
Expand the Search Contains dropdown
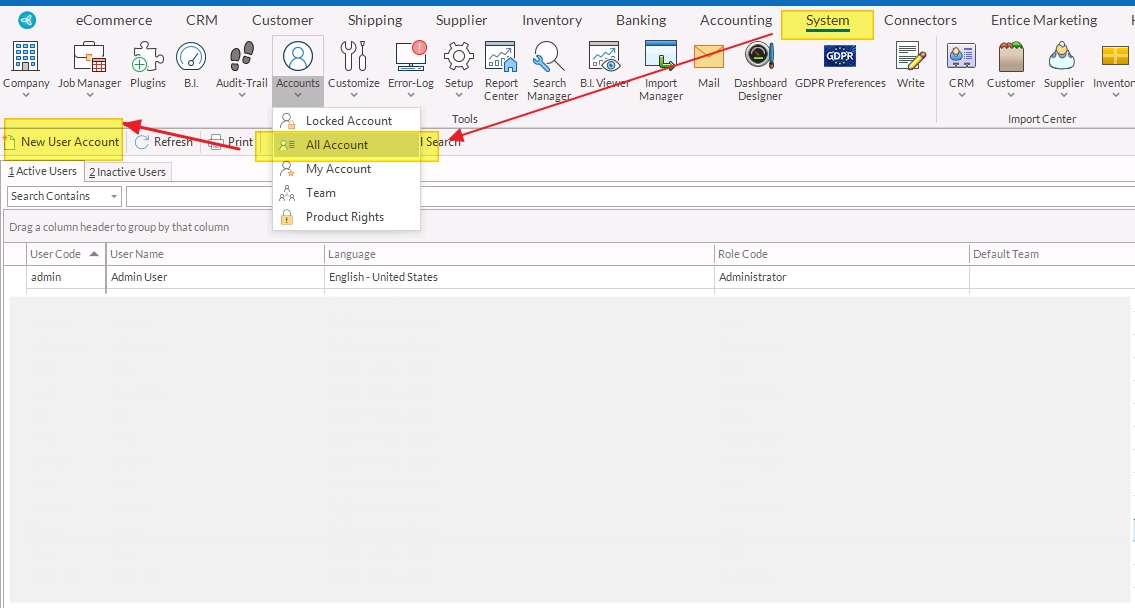(114, 196)
